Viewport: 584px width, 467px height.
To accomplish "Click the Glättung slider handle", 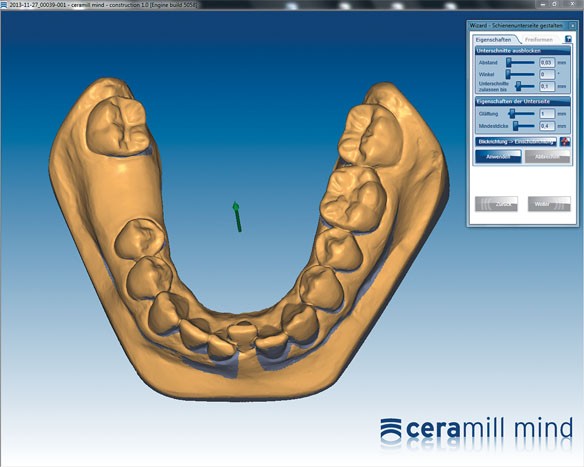I will 512,113.
